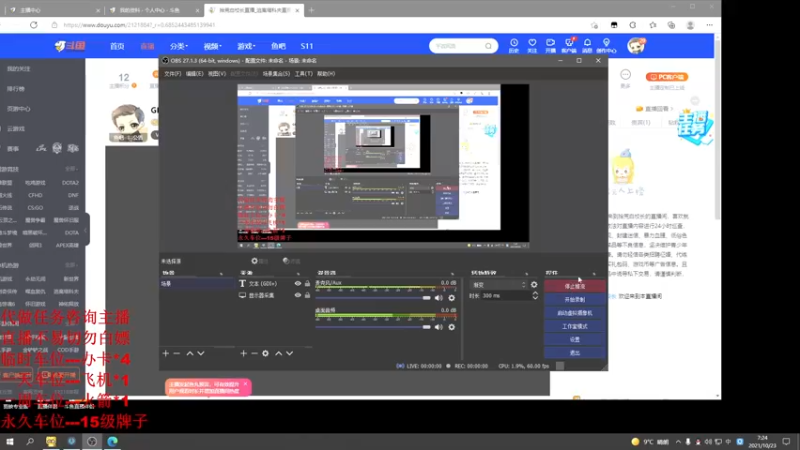Click Stop Streaming button in OBS

[x=574, y=286]
